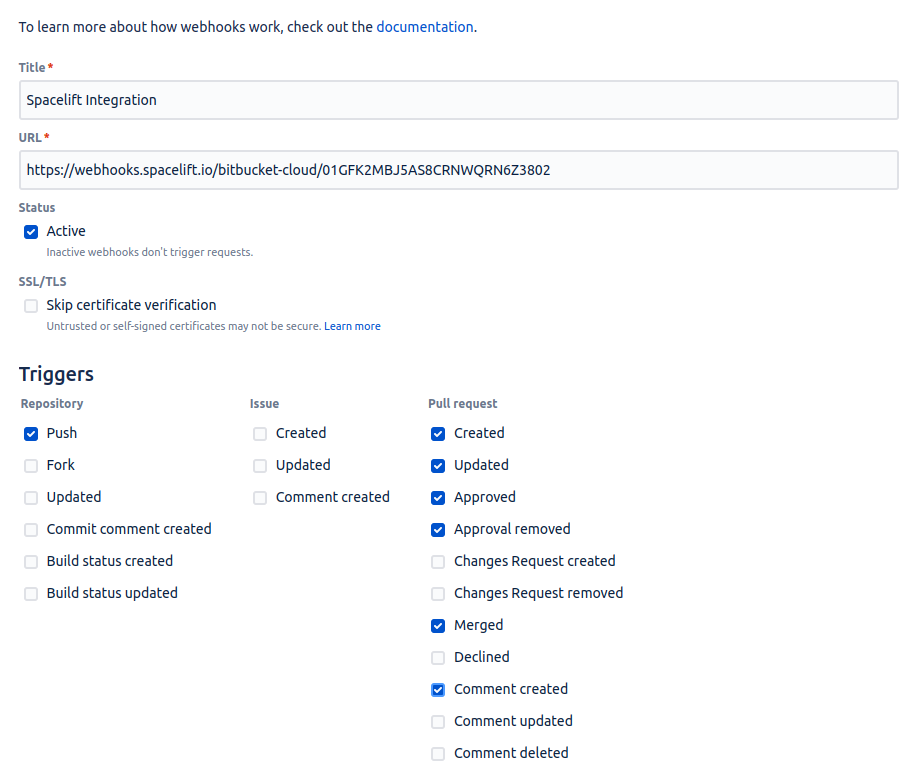Enable the Fork repository trigger

pos(31,465)
